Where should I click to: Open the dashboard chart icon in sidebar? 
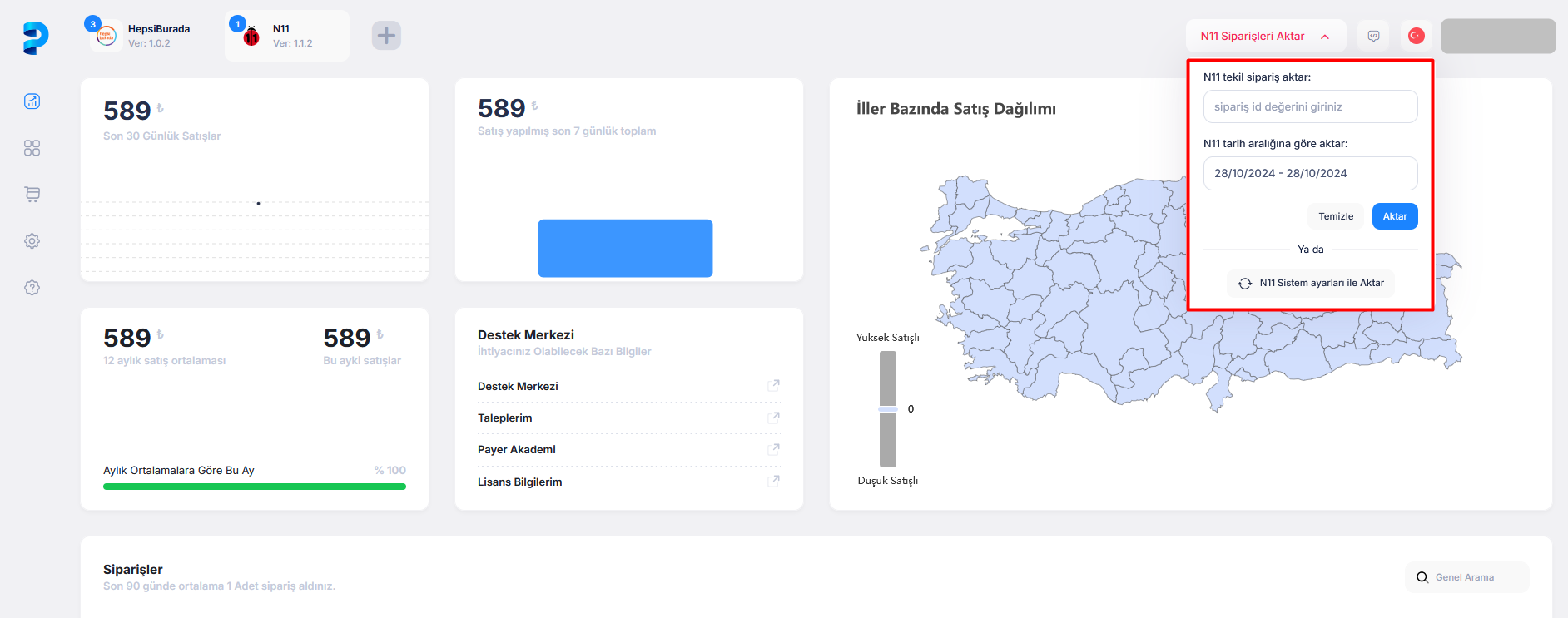[32, 101]
